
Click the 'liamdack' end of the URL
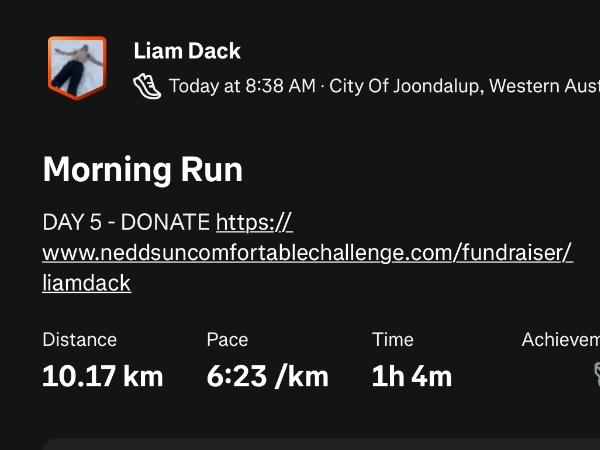[87, 283]
